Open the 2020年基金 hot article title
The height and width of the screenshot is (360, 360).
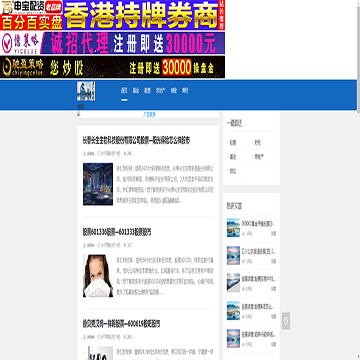[259, 223]
